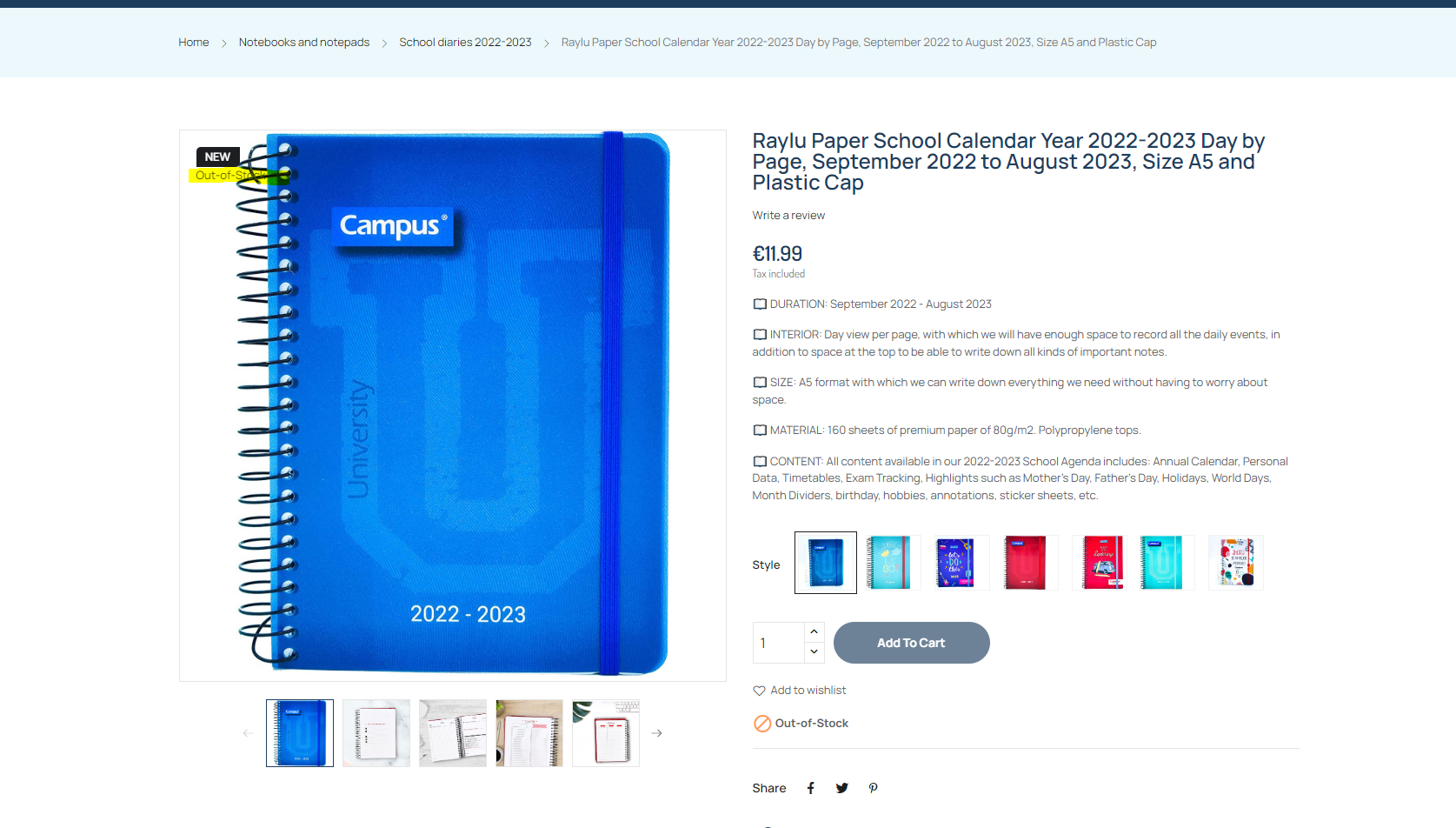Go to previous thumbnail arrow
Viewport: 1456px width, 828px height.
pos(249,733)
